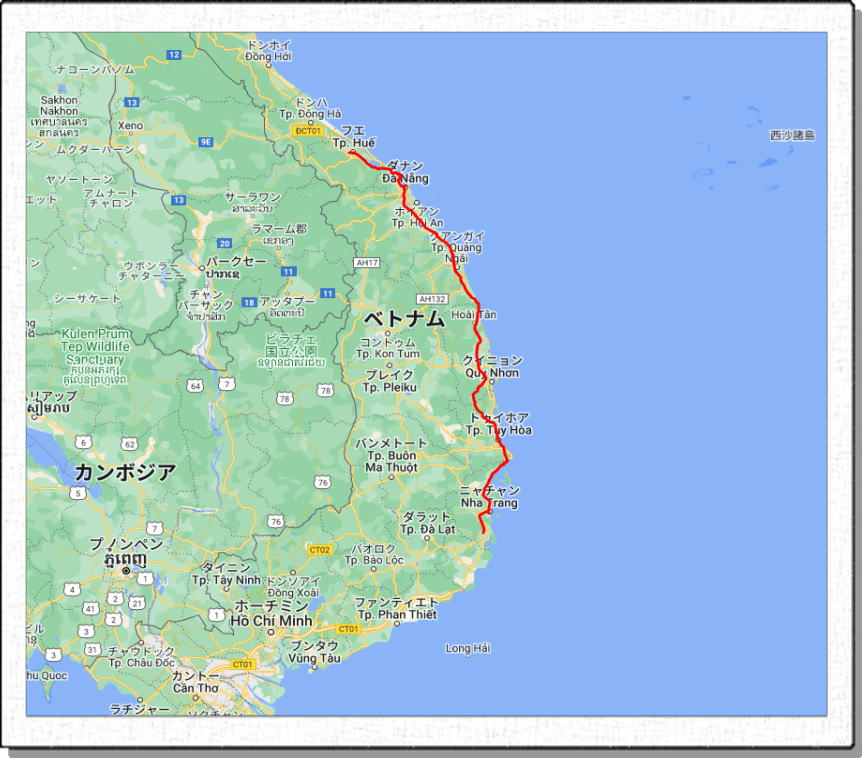
Task: Click the route 64 shield in Cambodia
Action: click(195, 385)
